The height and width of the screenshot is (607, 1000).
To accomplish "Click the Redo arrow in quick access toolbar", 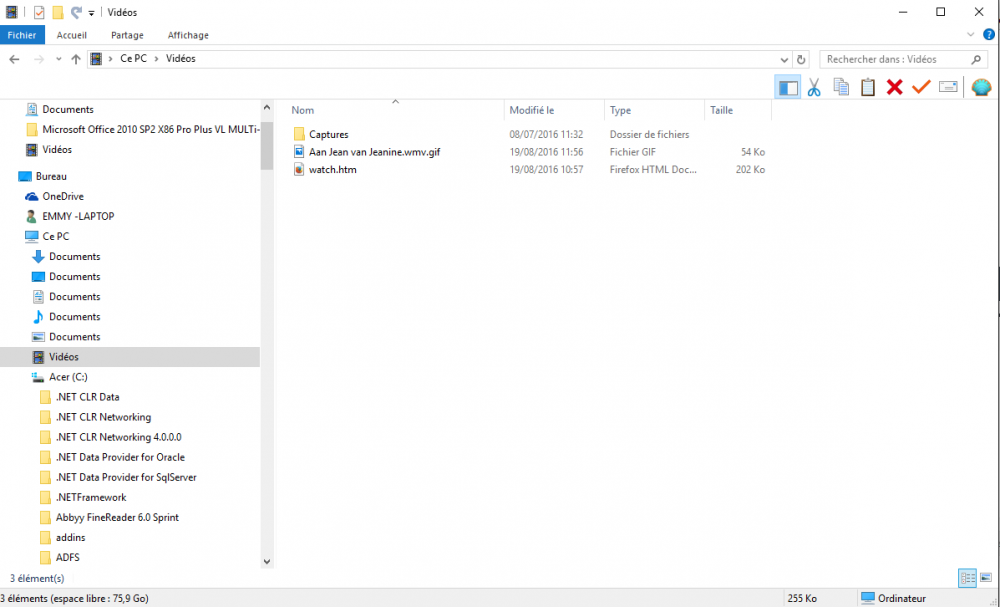I will pyautogui.click(x=76, y=12).
